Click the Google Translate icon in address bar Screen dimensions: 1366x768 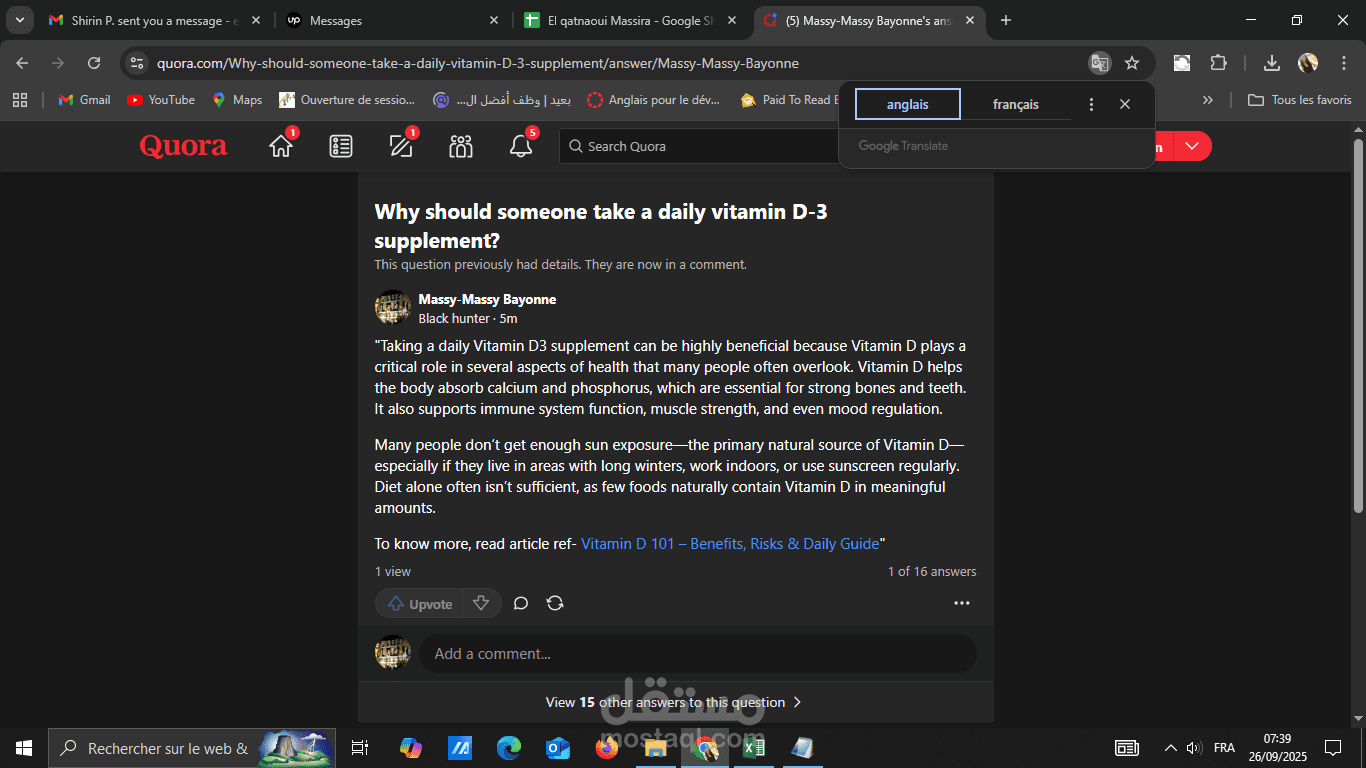[1100, 63]
